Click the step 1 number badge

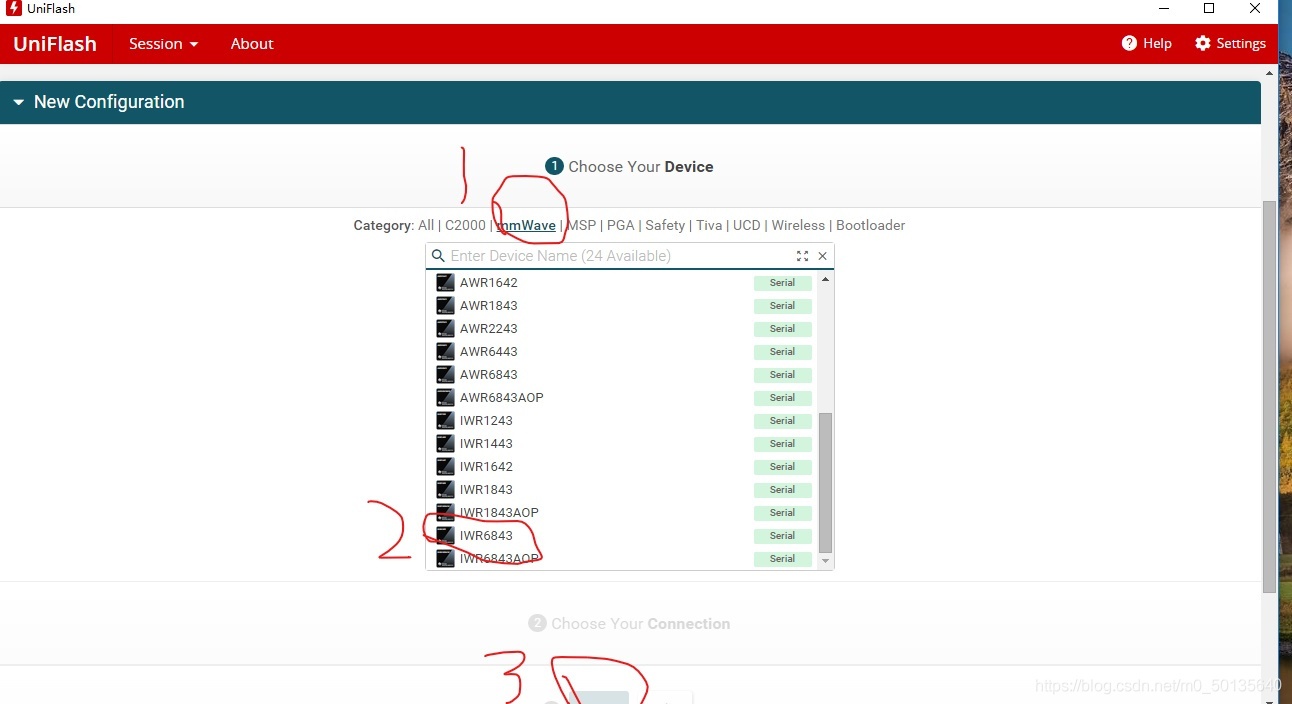(x=554, y=166)
